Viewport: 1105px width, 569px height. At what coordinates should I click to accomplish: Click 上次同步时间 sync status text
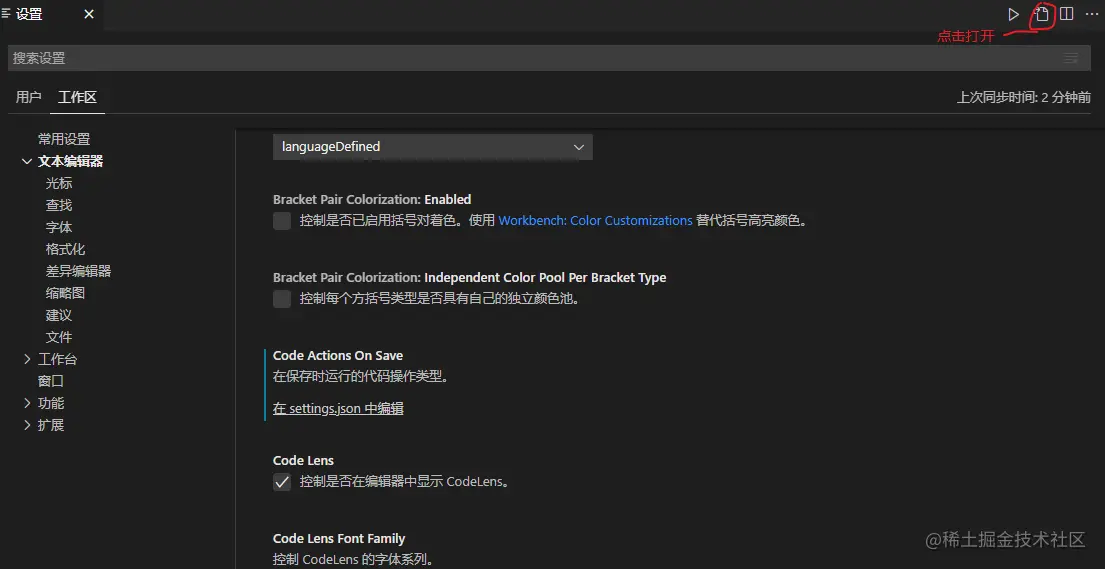[x=1023, y=97]
